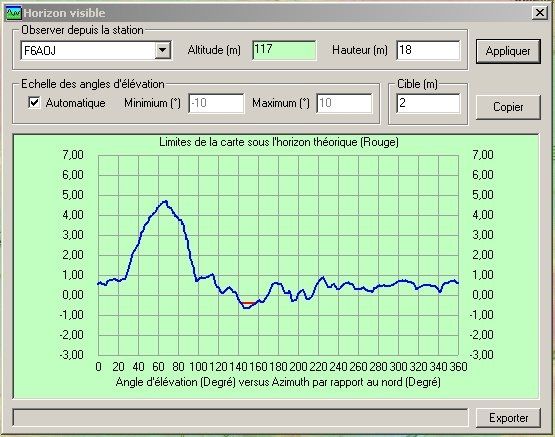Close the Horizon visible dialog

pos(539,13)
